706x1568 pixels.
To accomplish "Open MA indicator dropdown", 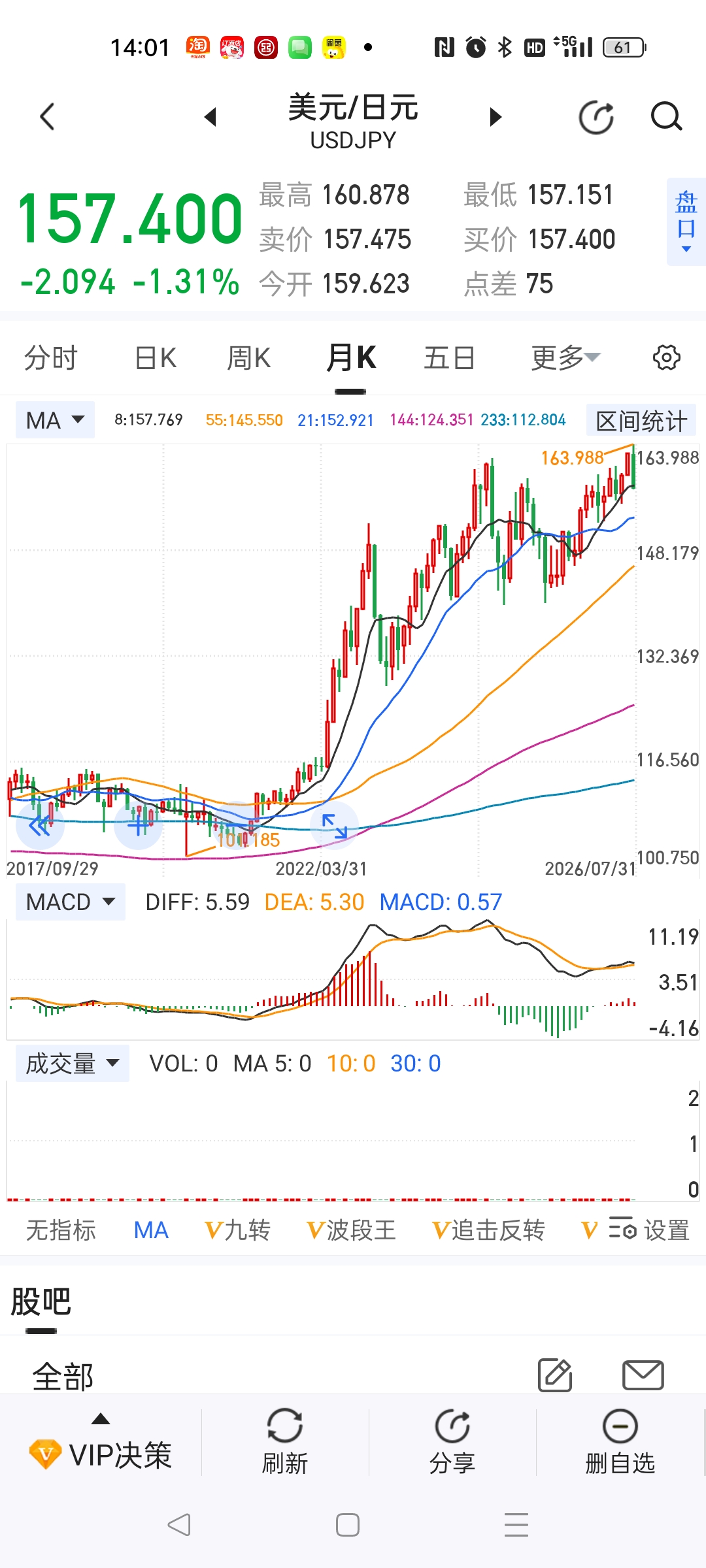I will (x=56, y=420).
